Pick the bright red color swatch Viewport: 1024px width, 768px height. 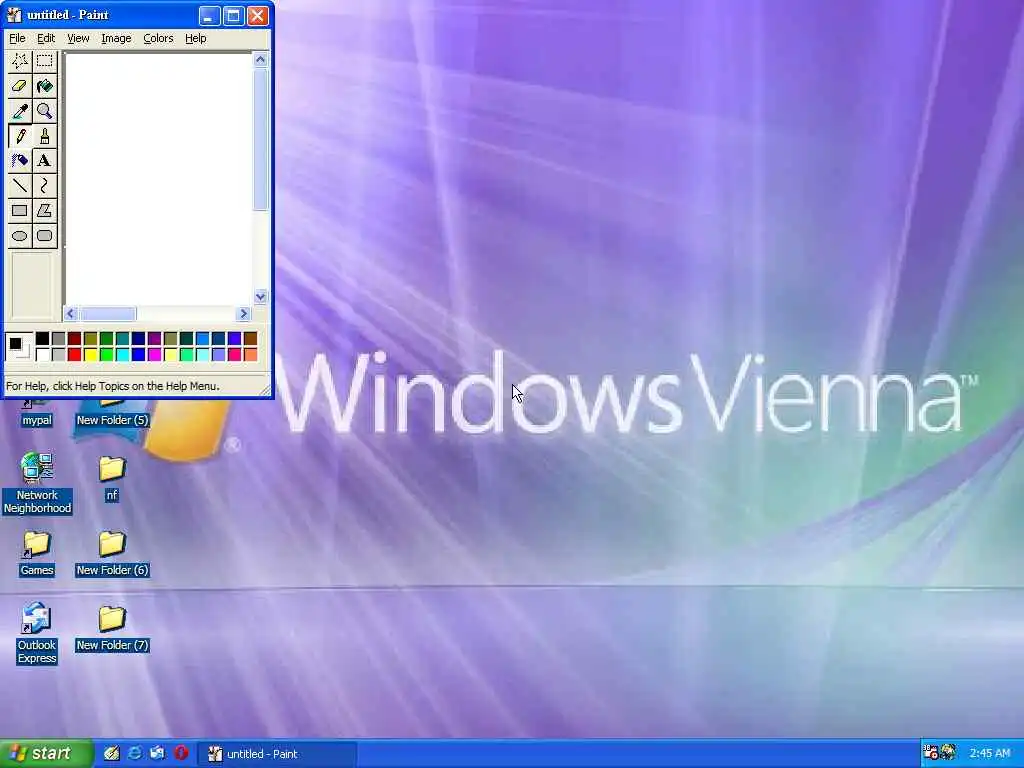pyautogui.click(x=74, y=355)
